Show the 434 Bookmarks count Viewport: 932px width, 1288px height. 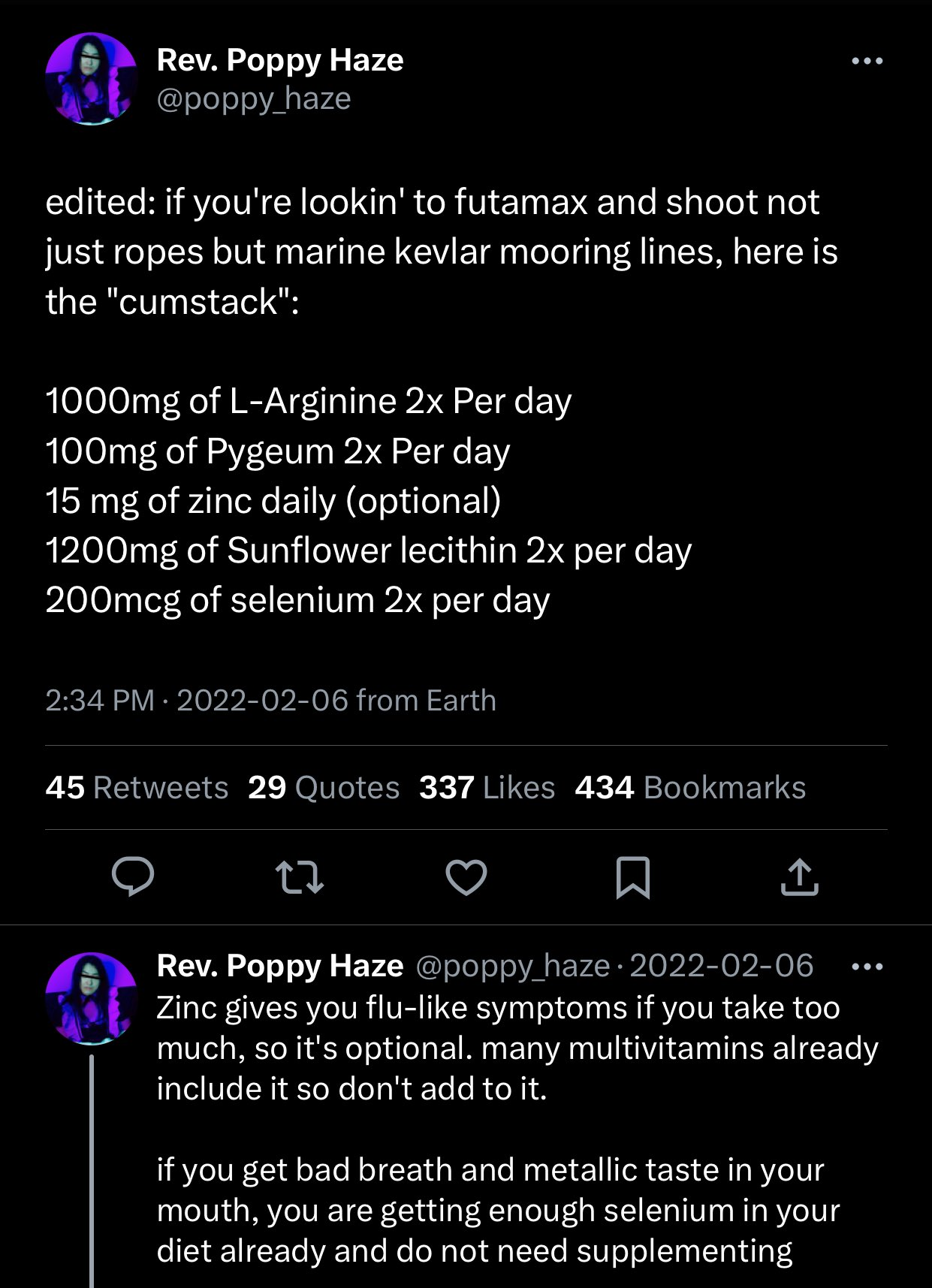click(x=690, y=788)
